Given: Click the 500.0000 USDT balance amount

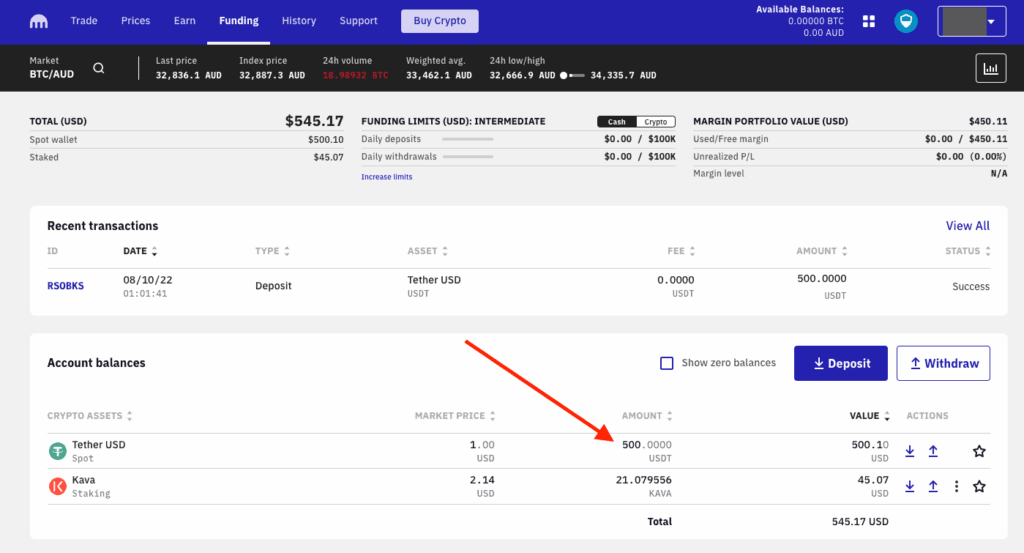Looking at the screenshot, I should 647,445.
